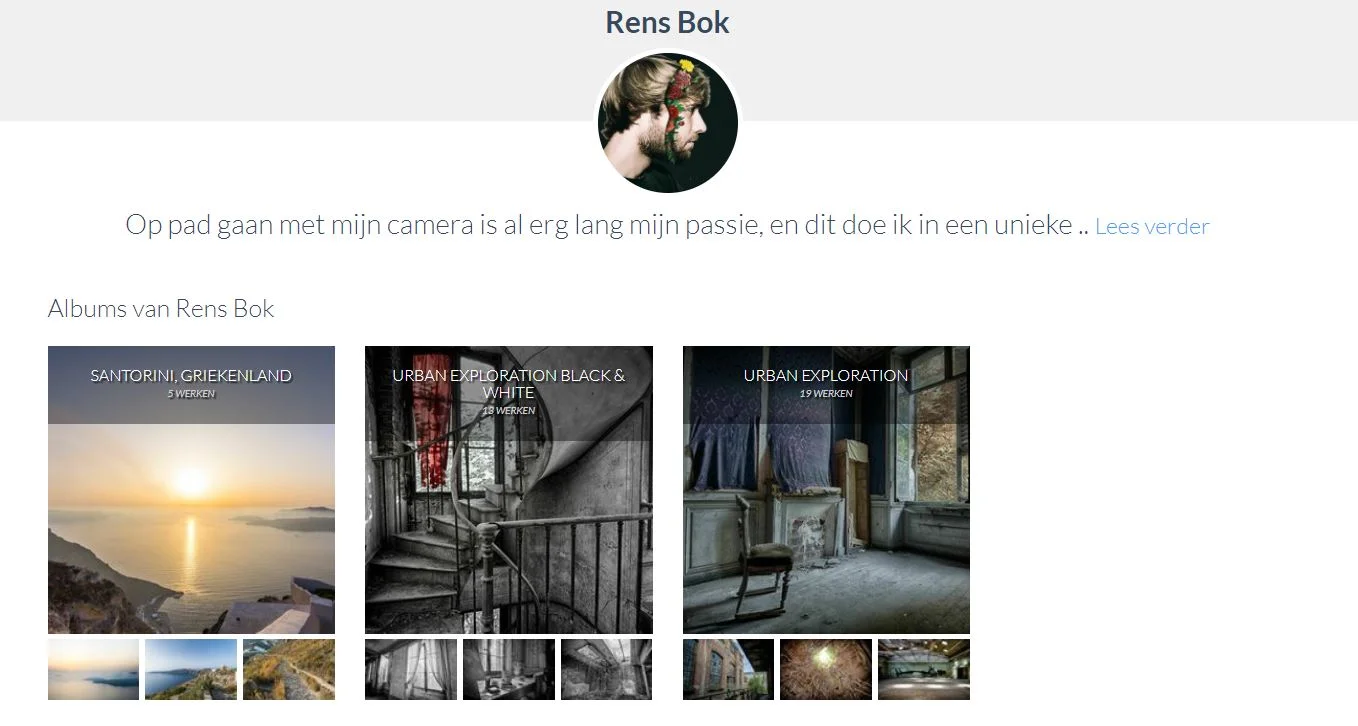The width and height of the screenshot is (1358, 726).
Task: Select the brick building exterior thumbnail
Action: click(728, 670)
